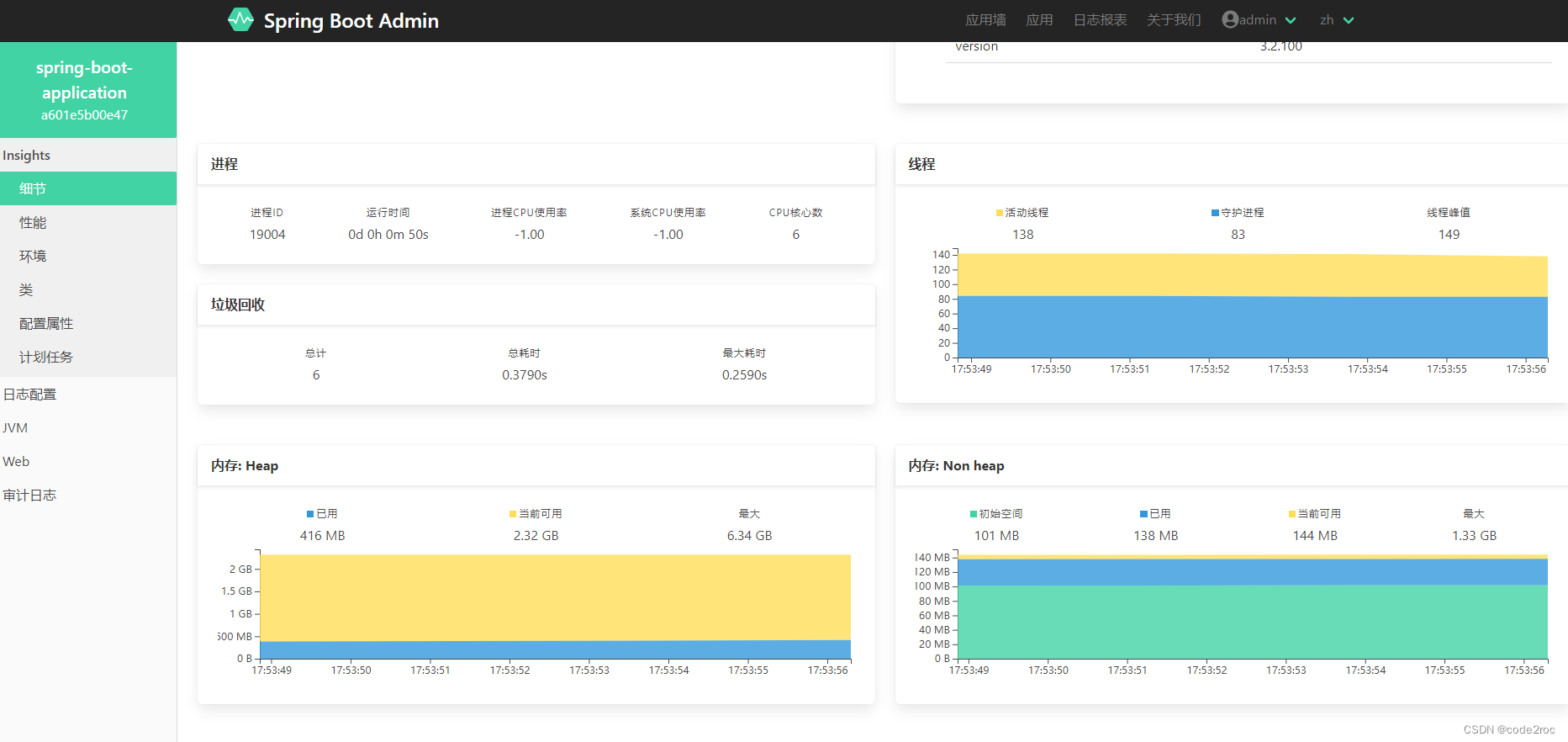Select the spring-boot-application instance header

click(88, 90)
